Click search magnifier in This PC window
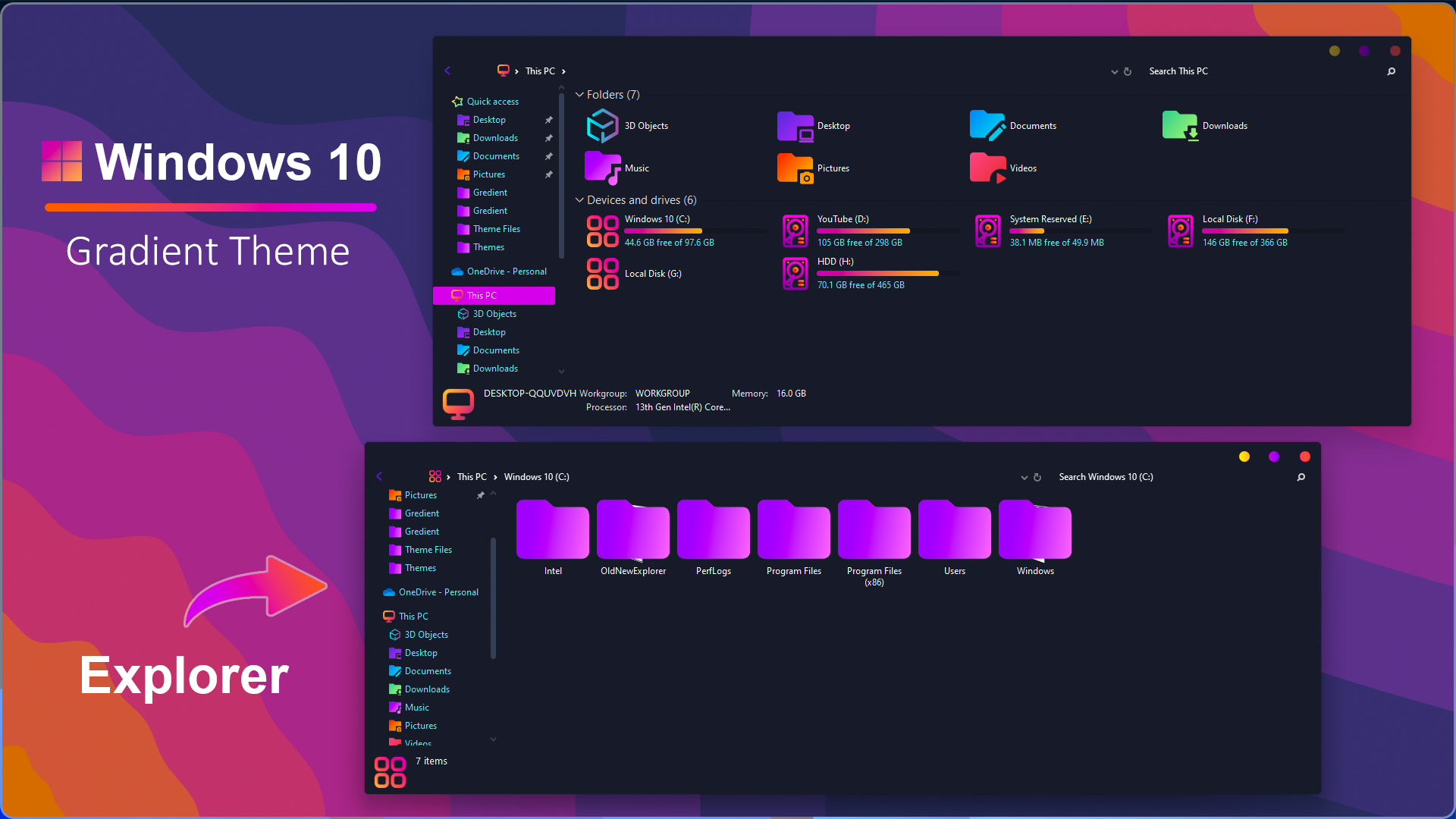The height and width of the screenshot is (819, 1456). (x=1392, y=71)
